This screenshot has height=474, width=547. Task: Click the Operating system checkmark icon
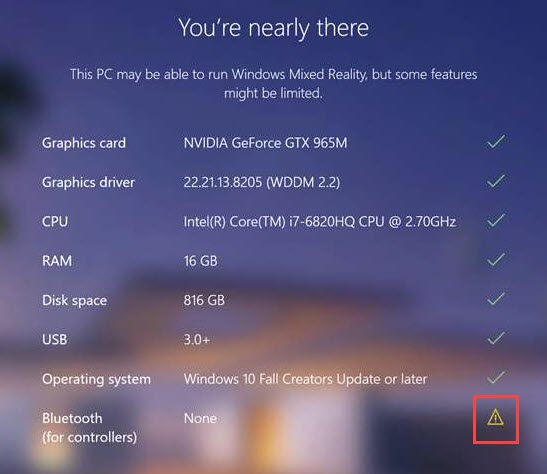tap(496, 377)
